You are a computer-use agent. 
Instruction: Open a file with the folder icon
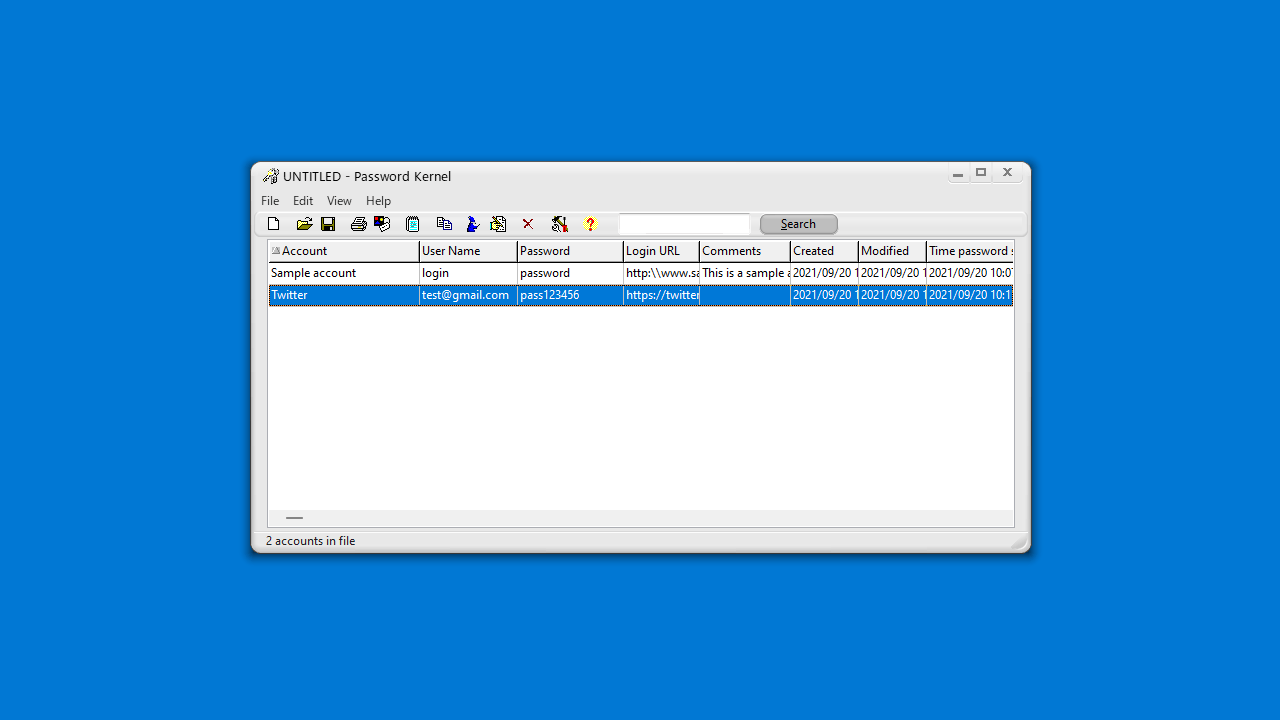point(304,224)
